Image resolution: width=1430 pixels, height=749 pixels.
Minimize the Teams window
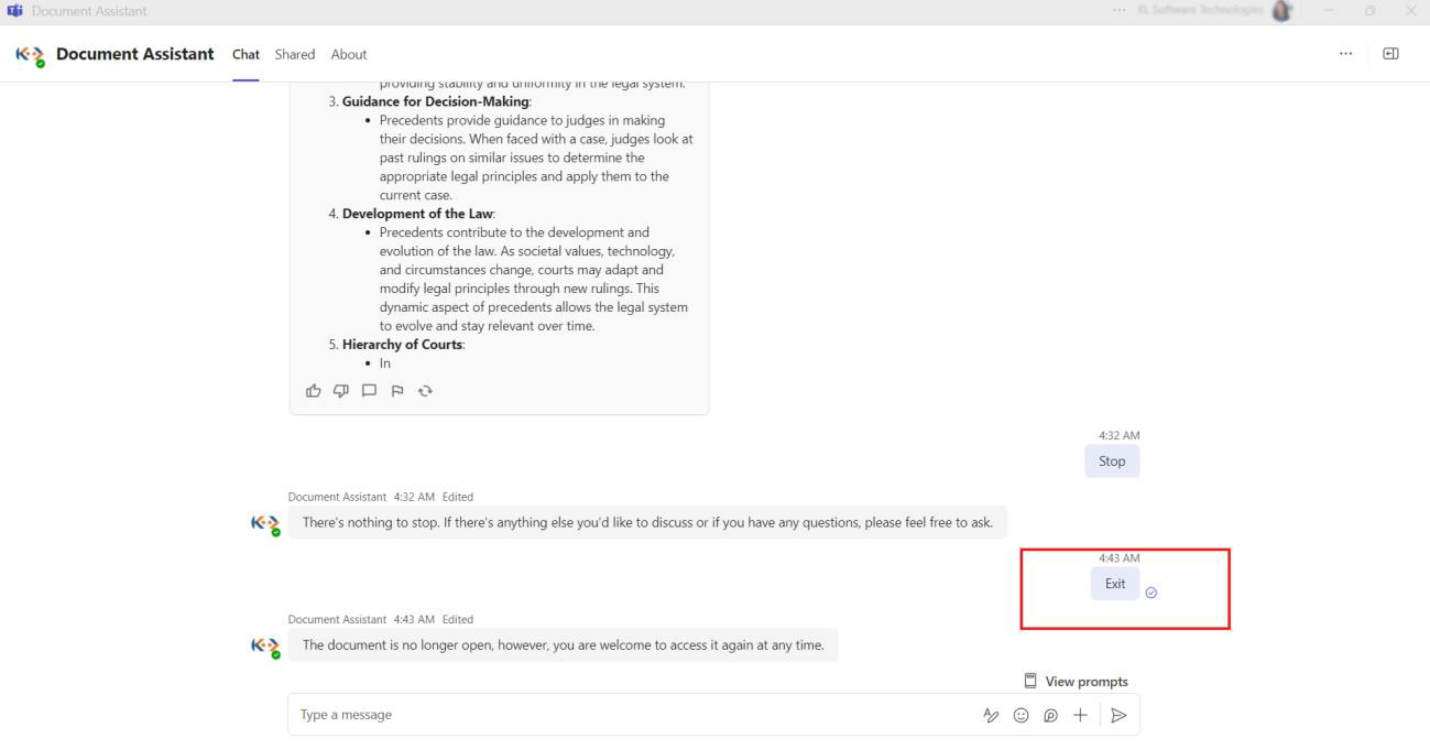pyautogui.click(x=1330, y=11)
